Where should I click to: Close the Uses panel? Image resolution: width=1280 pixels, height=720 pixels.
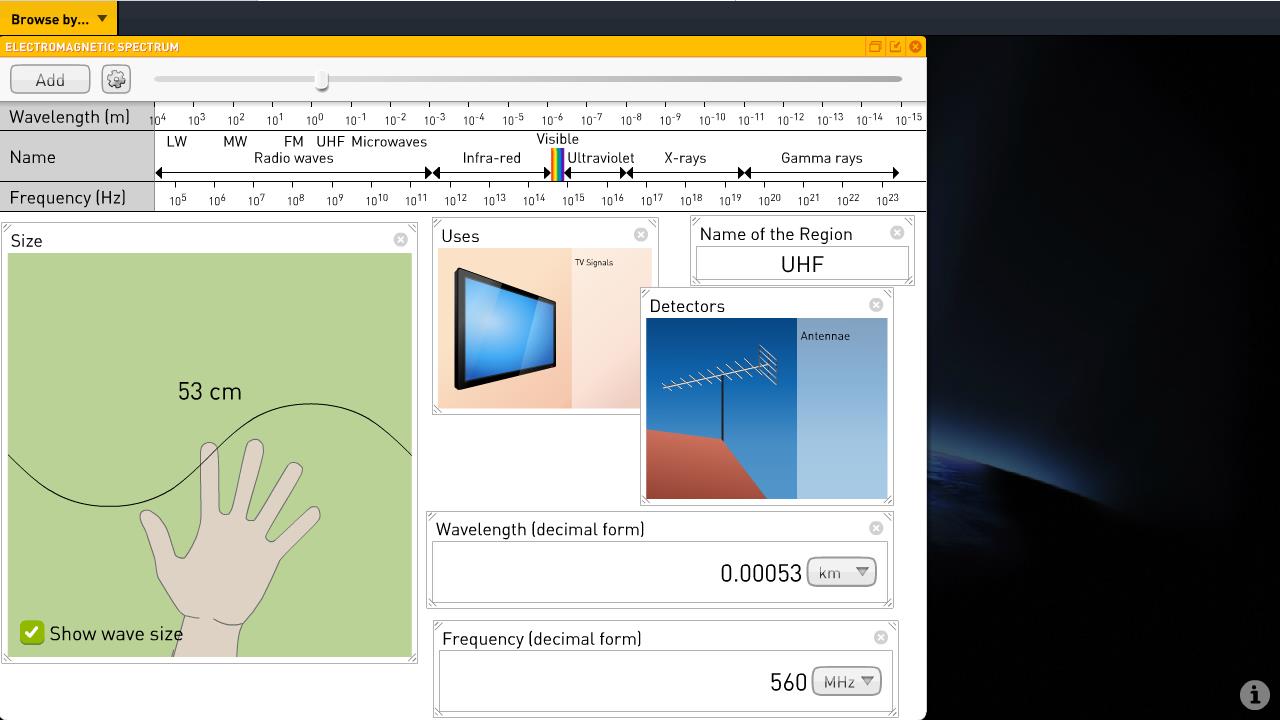click(641, 234)
